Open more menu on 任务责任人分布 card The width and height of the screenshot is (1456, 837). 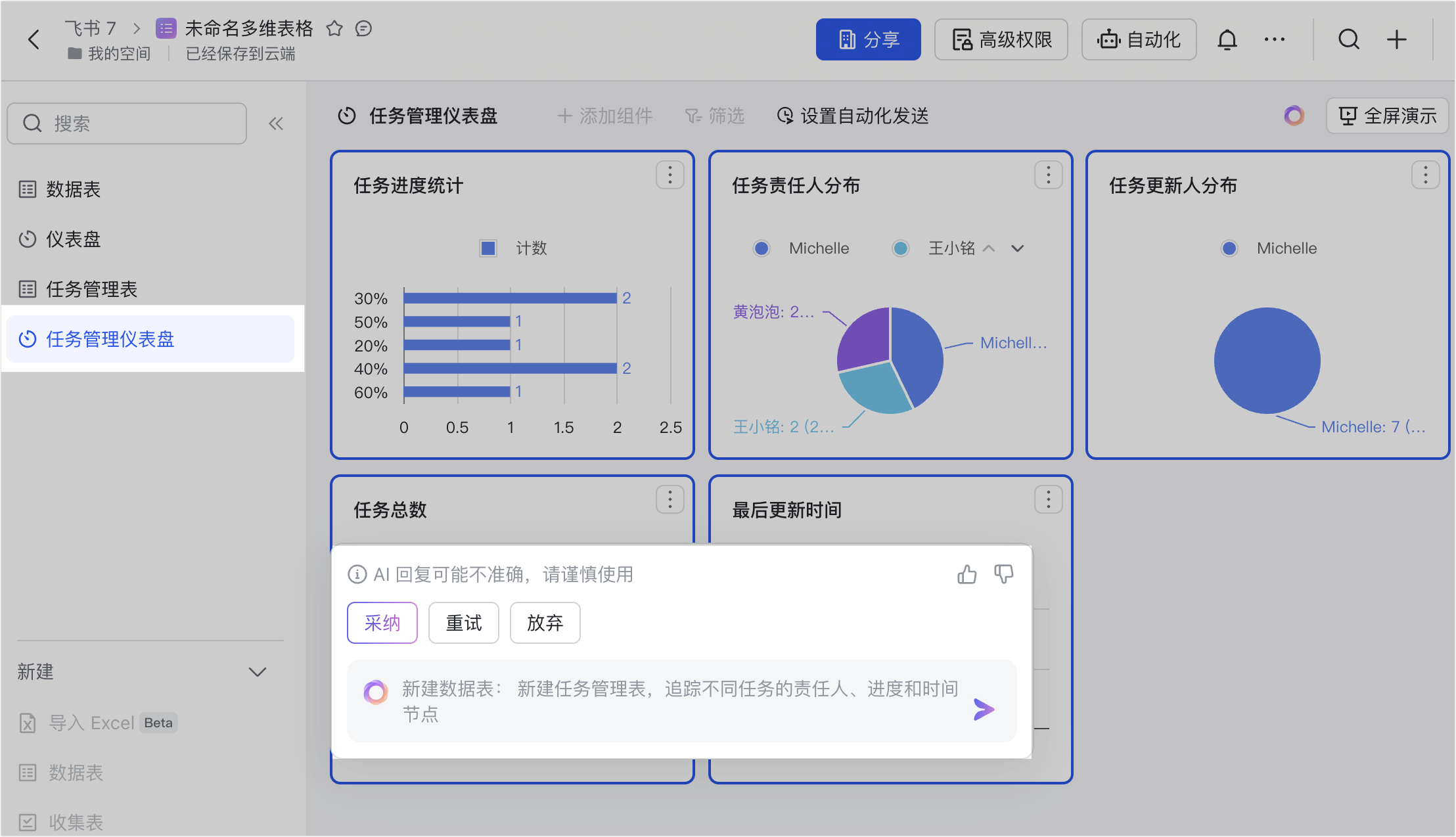[x=1049, y=175]
